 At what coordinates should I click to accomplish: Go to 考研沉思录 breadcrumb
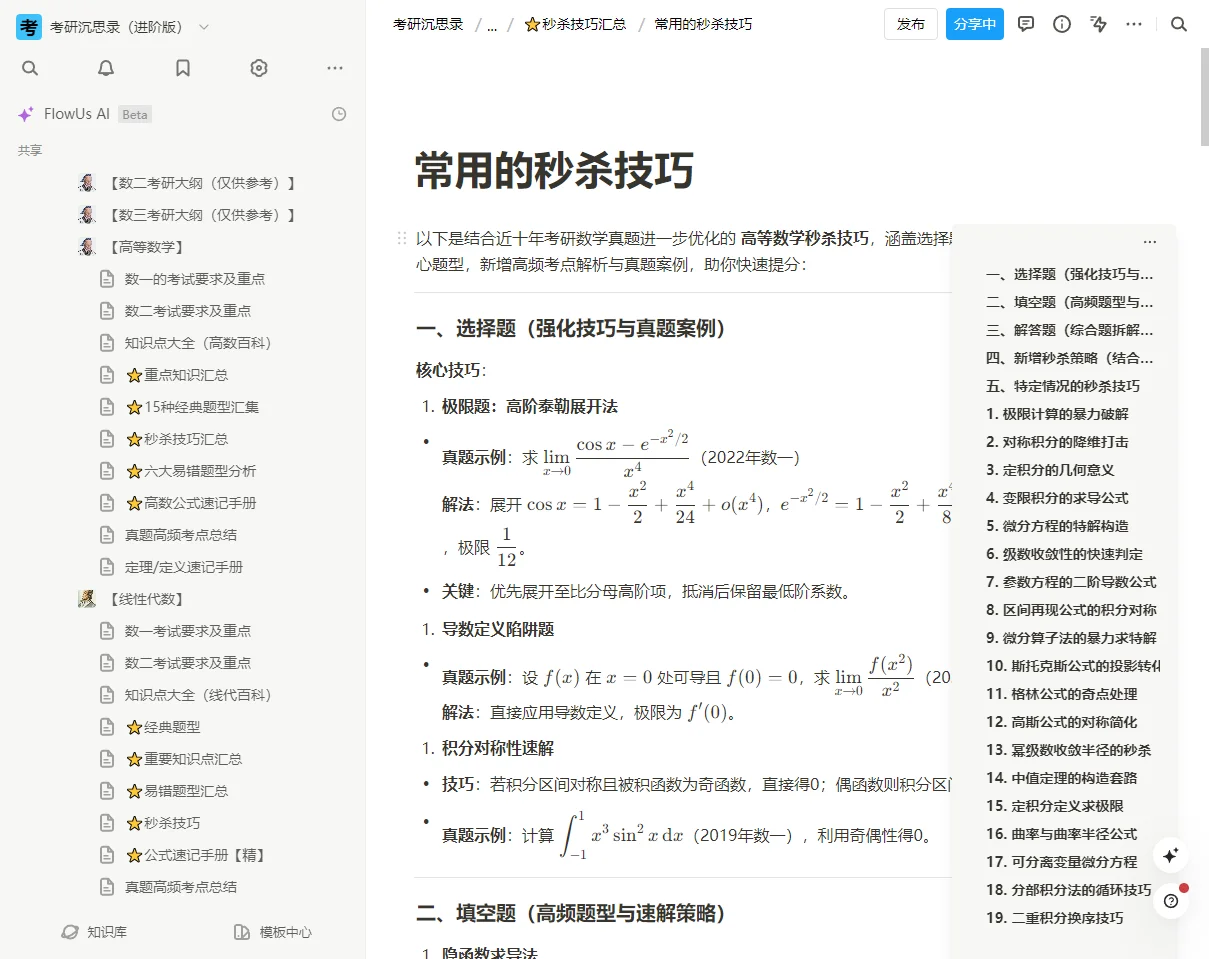(428, 24)
